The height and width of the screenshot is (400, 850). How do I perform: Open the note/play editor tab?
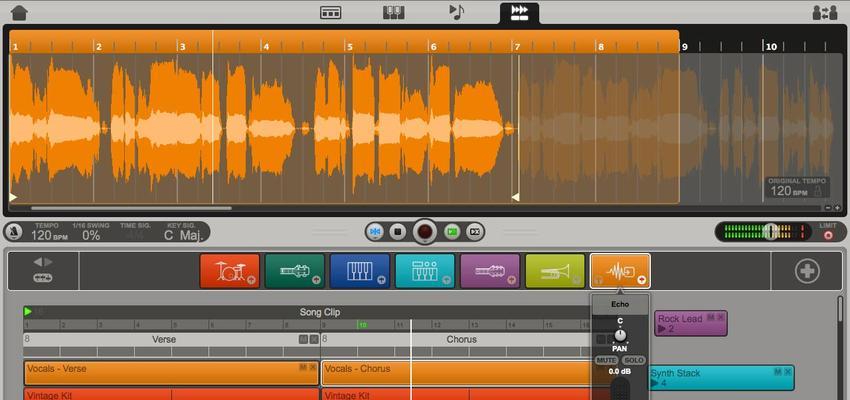(456, 12)
